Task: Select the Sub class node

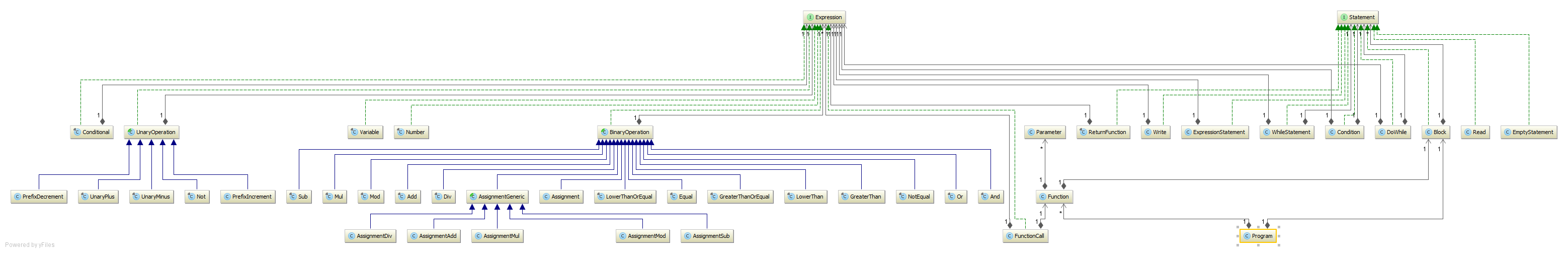Action: (x=299, y=197)
